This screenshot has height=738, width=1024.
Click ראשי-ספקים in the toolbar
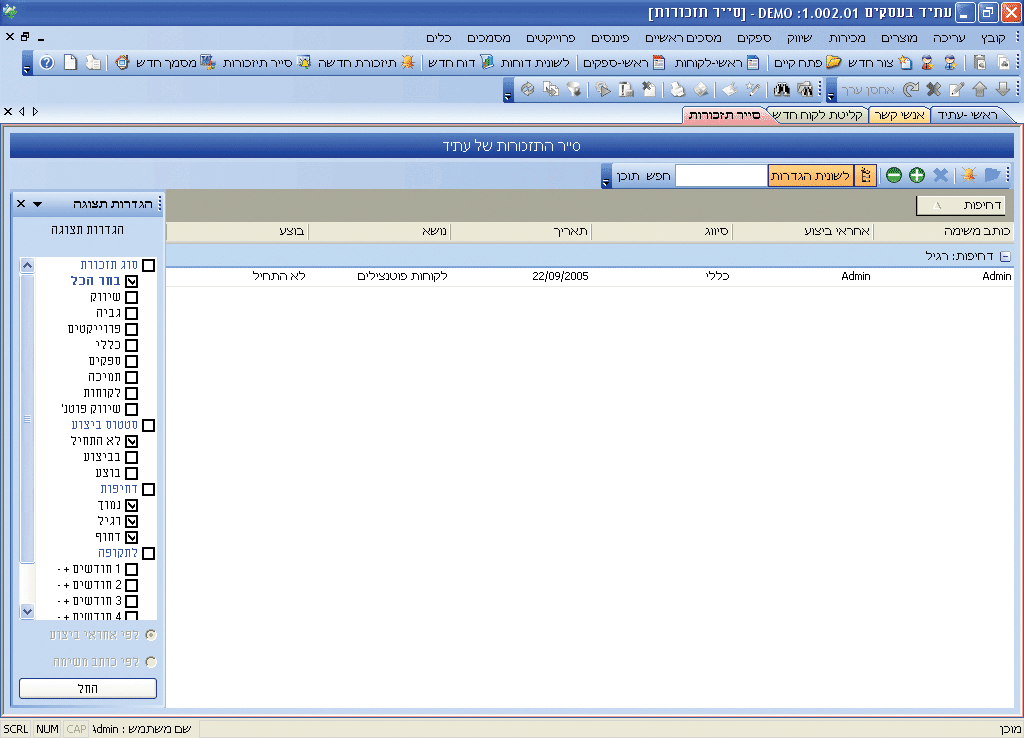tap(624, 63)
